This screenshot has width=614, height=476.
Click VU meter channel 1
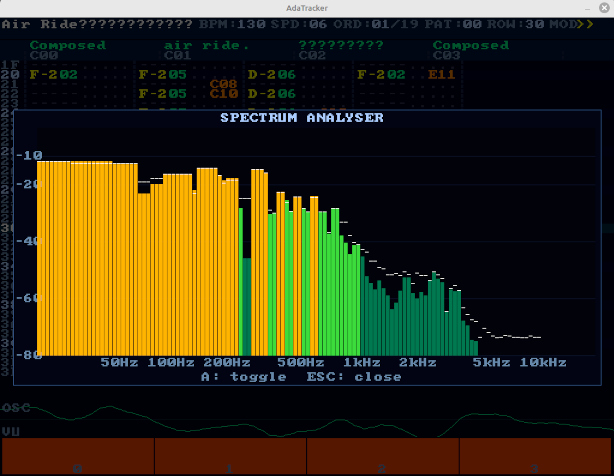(230, 456)
